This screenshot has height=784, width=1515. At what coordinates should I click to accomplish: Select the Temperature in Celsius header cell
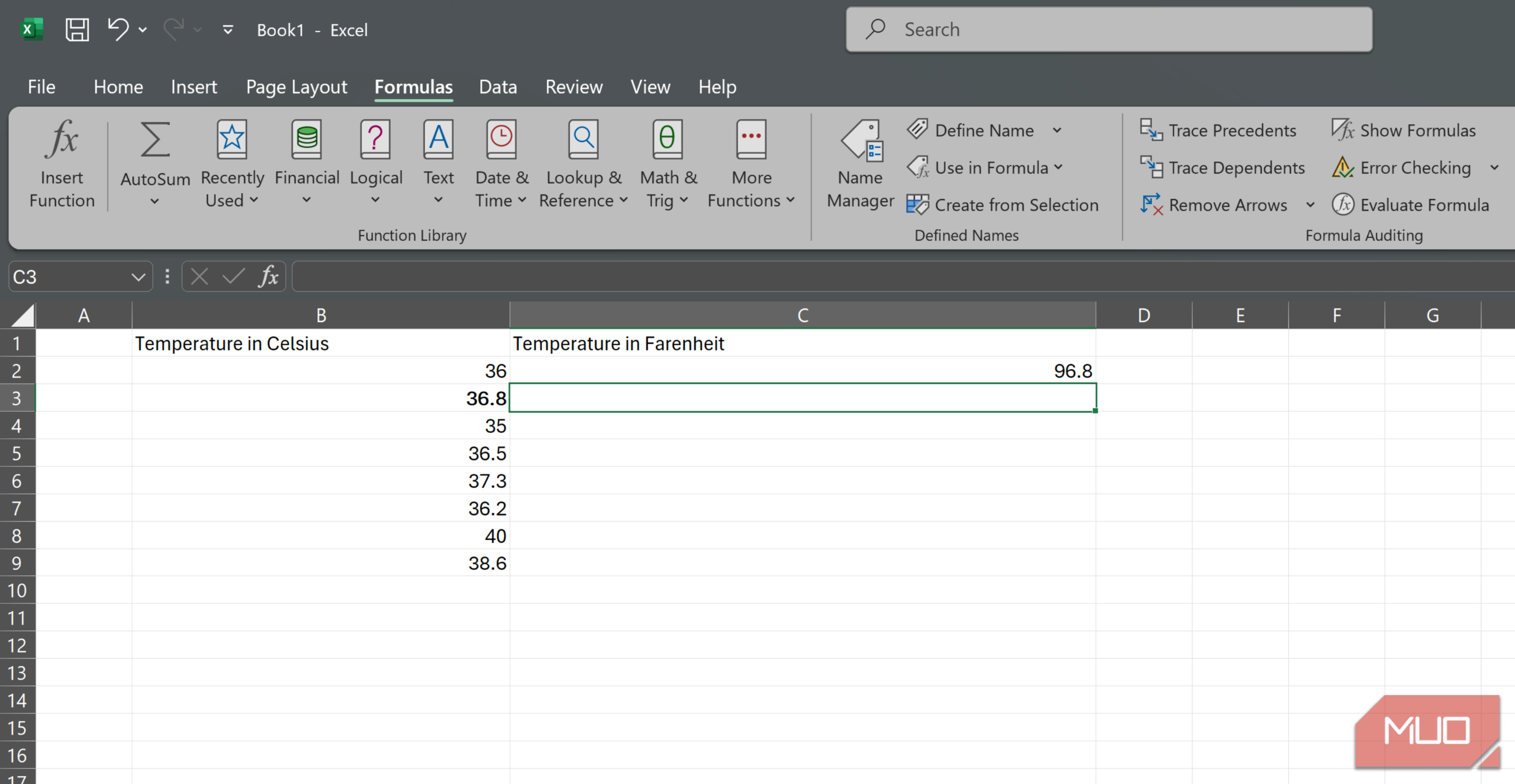(x=320, y=343)
